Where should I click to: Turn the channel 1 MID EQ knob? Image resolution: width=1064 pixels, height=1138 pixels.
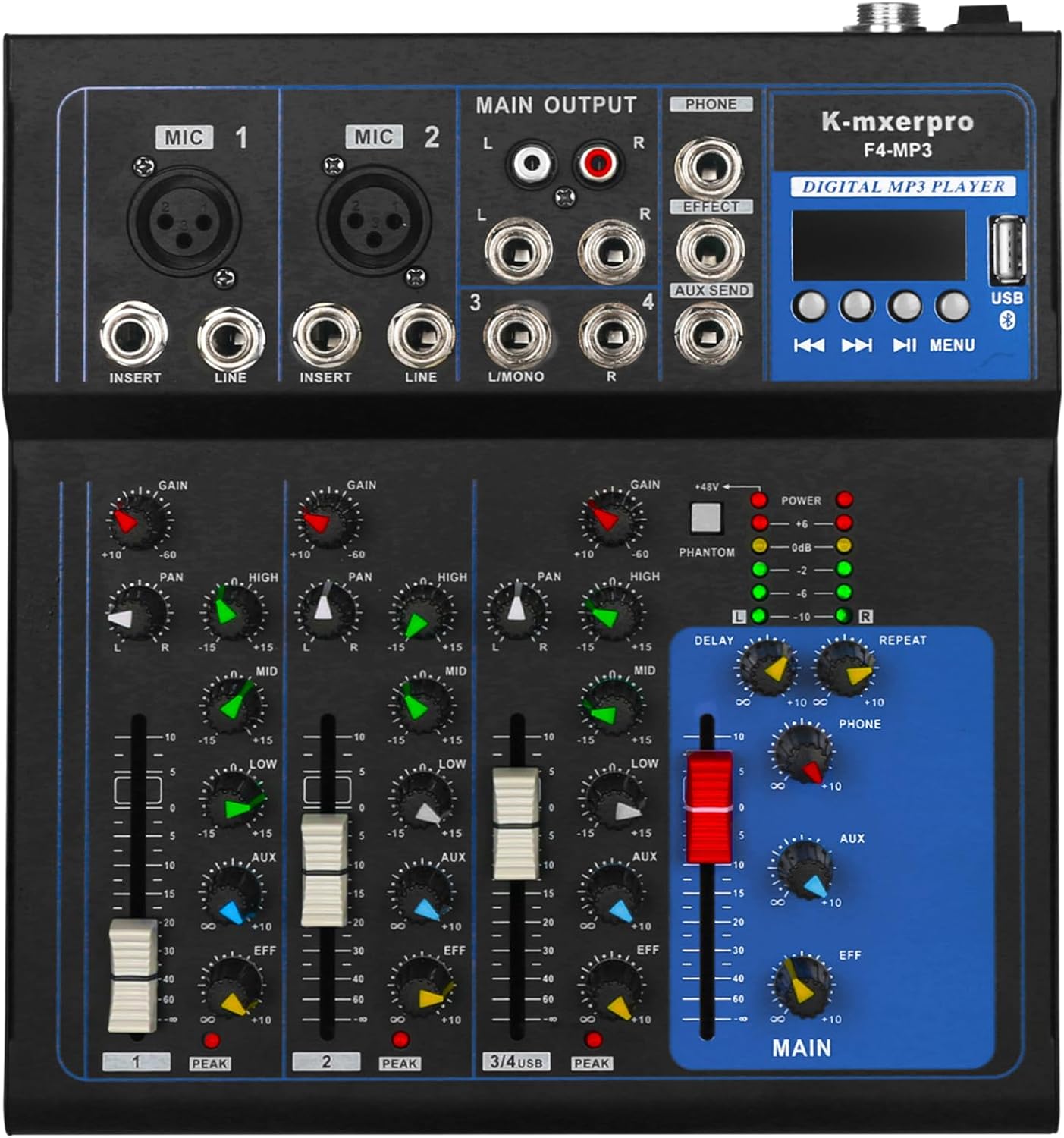(234, 706)
